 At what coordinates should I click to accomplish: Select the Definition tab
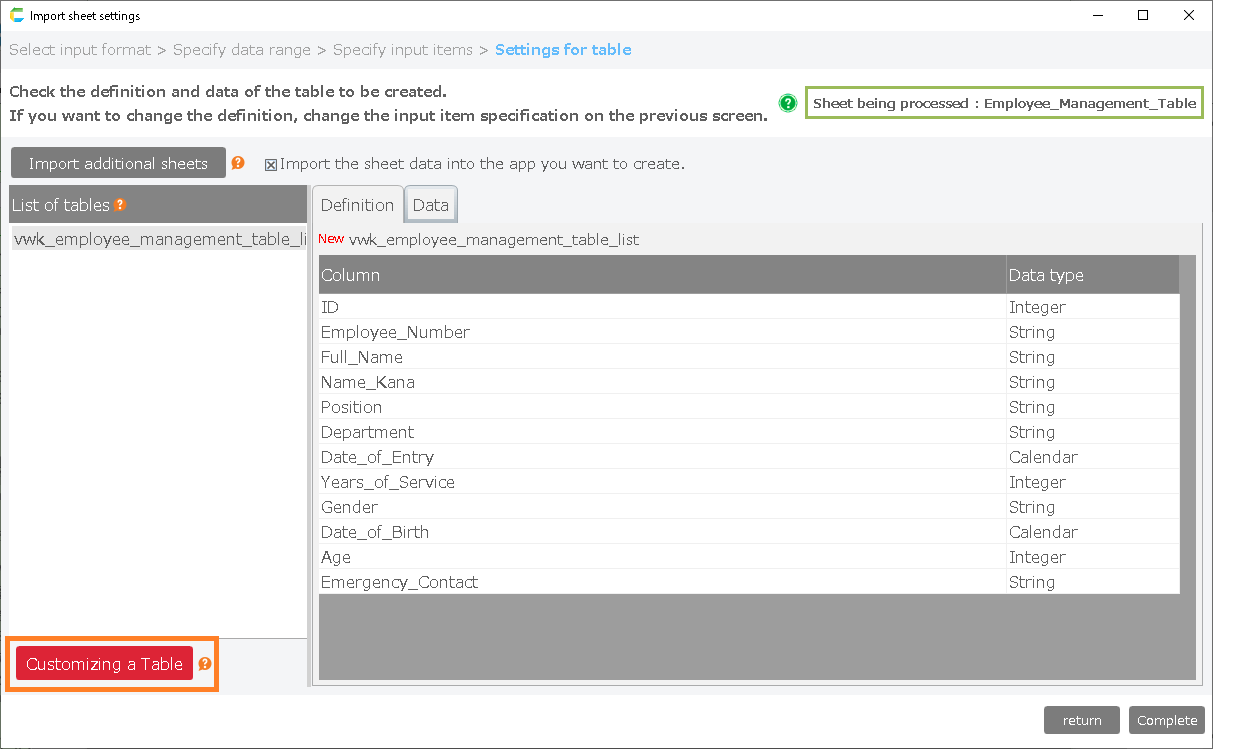(357, 205)
